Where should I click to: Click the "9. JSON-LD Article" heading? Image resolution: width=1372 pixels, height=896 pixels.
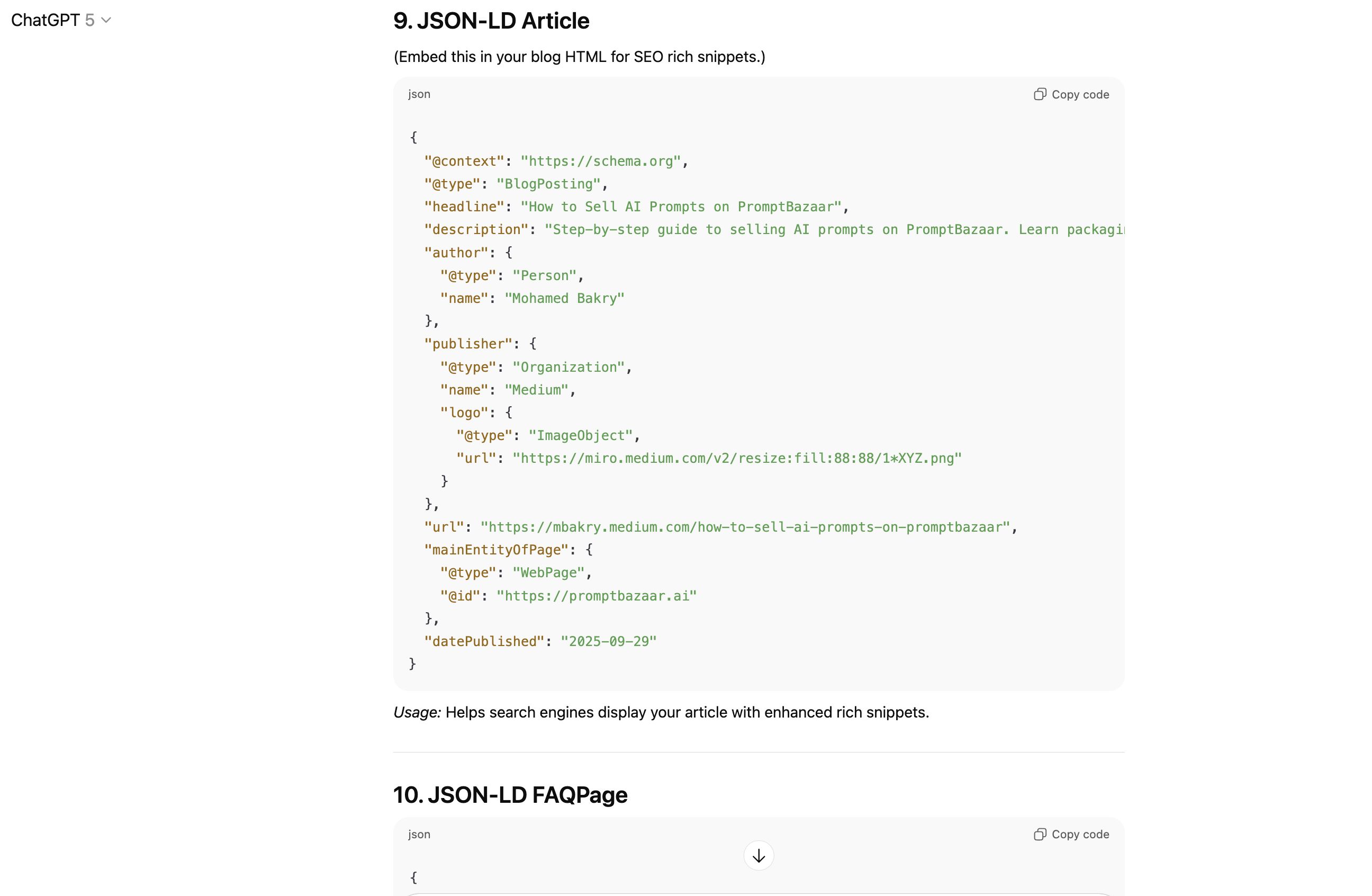[491, 21]
